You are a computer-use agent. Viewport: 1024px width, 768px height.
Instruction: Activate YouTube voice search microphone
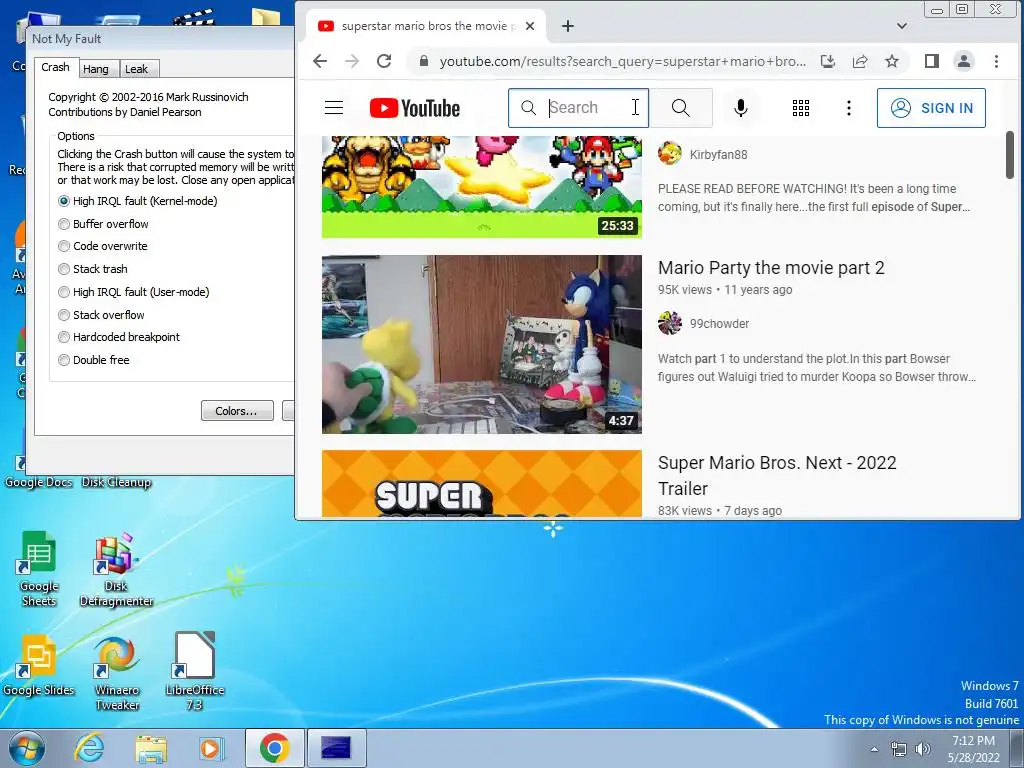click(741, 108)
